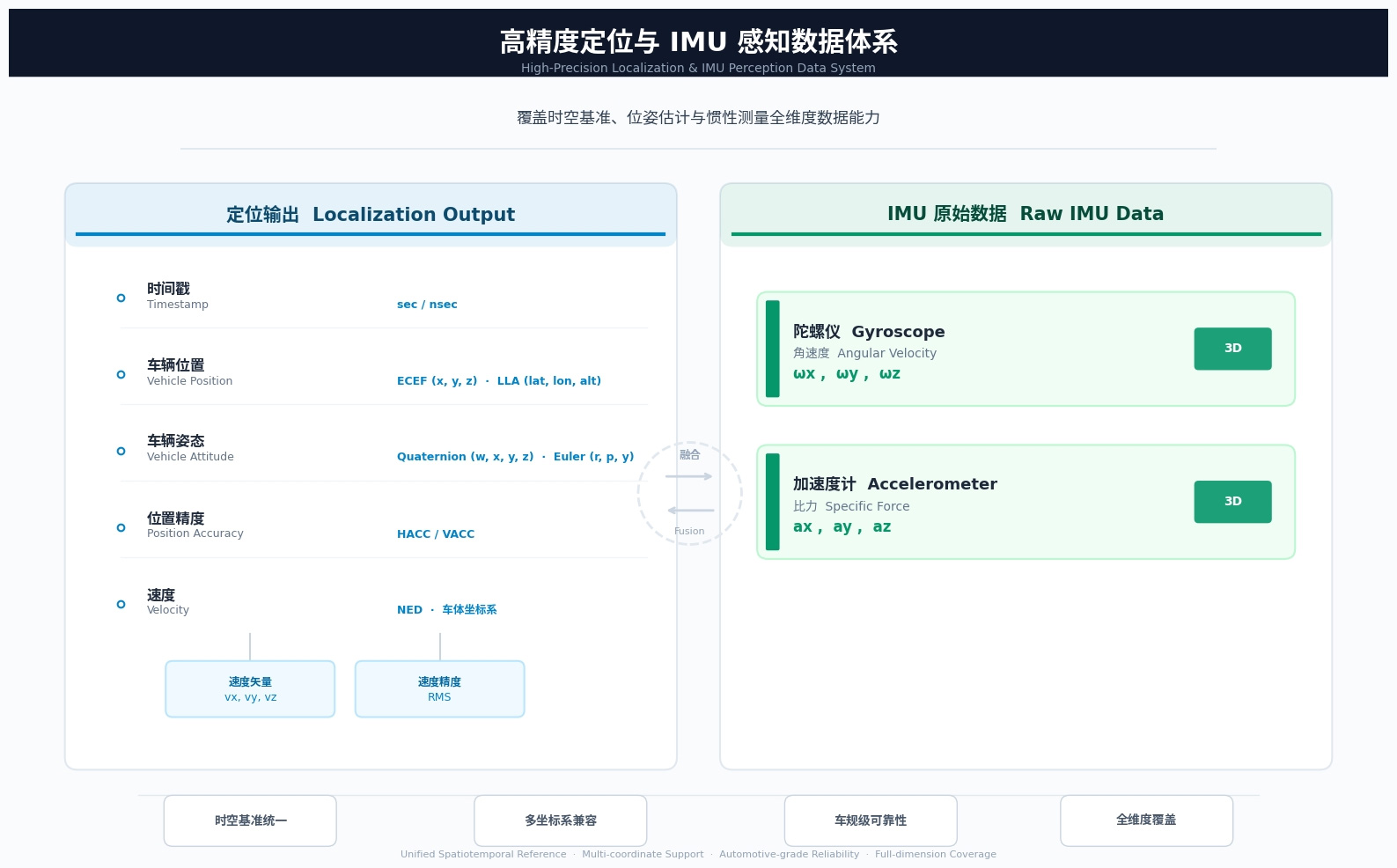The height and width of the screenshot is (868, 1397).
Task: Click the ax, ay, az text
Action: (x=842, y=527)
